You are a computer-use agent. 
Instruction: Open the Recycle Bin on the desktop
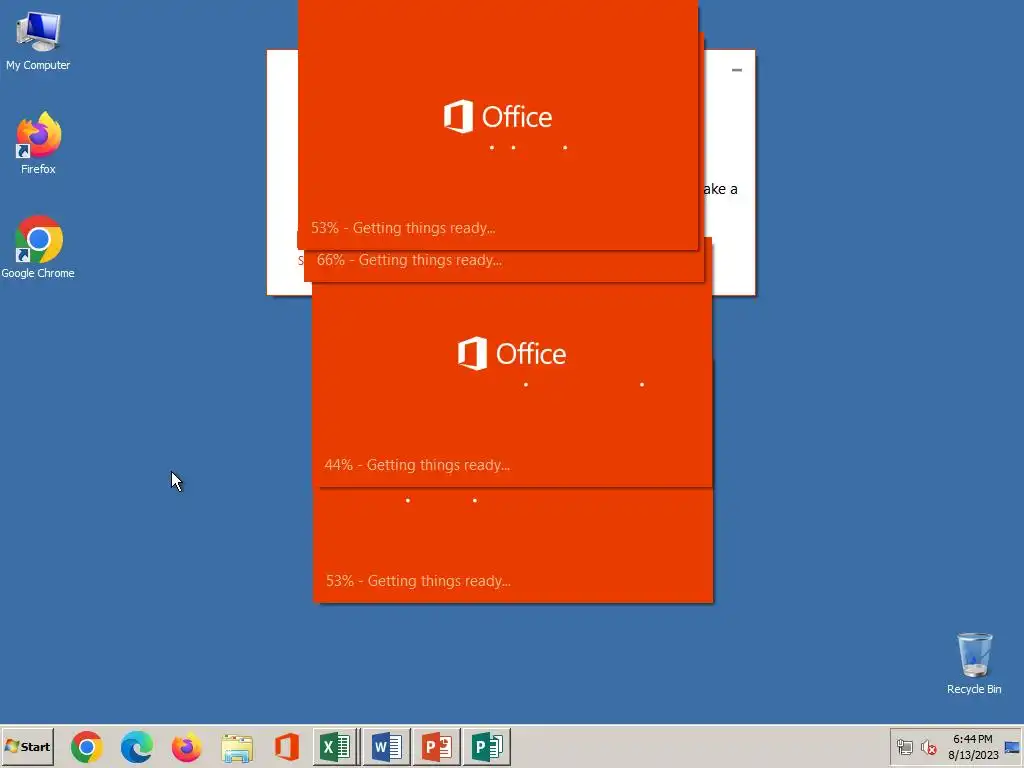[974, 664]
